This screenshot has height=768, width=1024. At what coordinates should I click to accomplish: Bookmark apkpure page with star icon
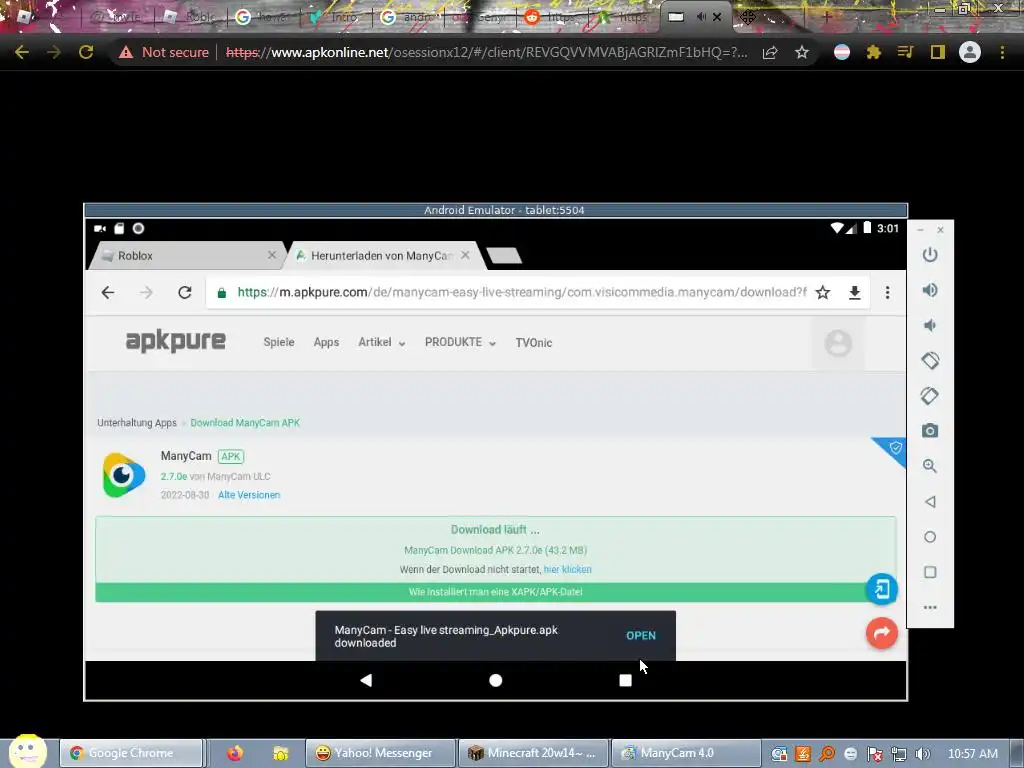[x=823, y=293]
